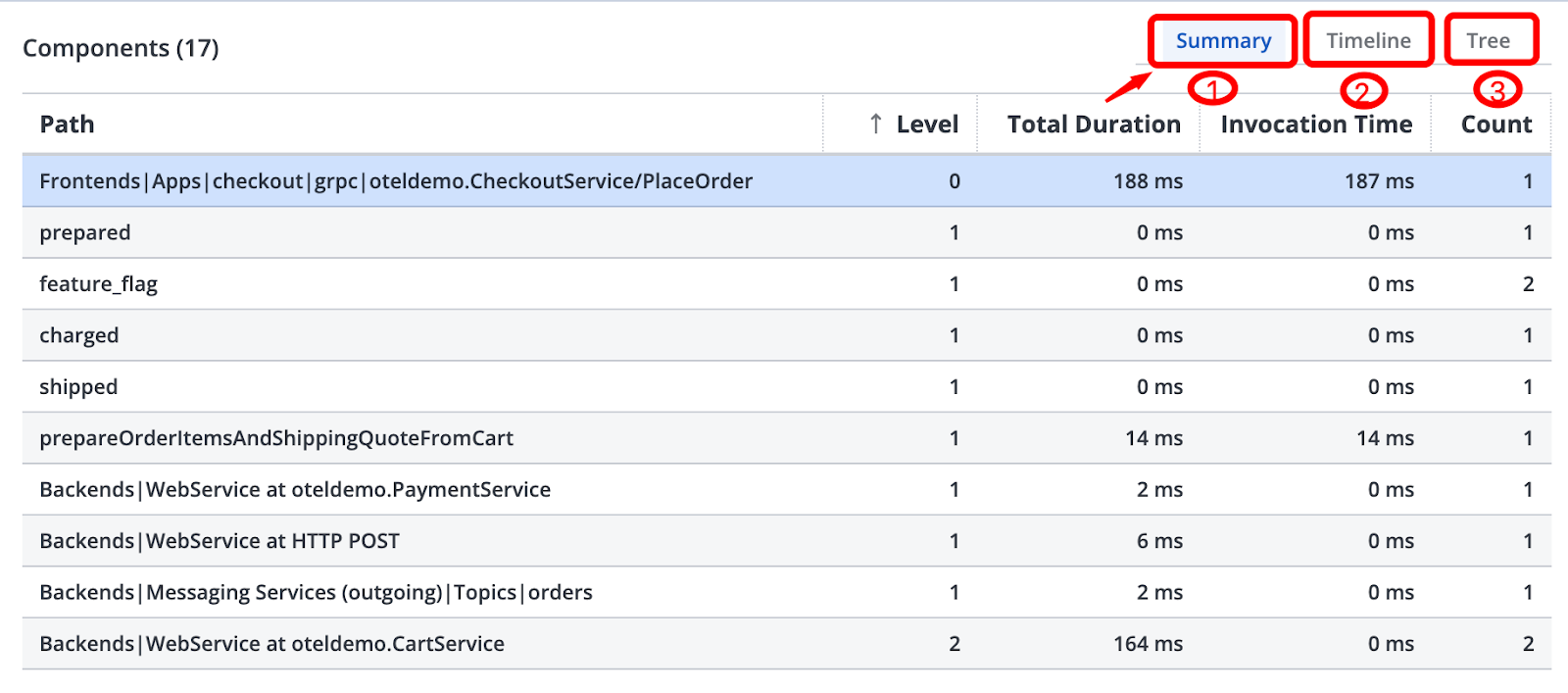Image resolution: width=1568 pixels, height=693 pixels.
Task: Switch to the Summary tab
Action: [x=1222, y=41]
